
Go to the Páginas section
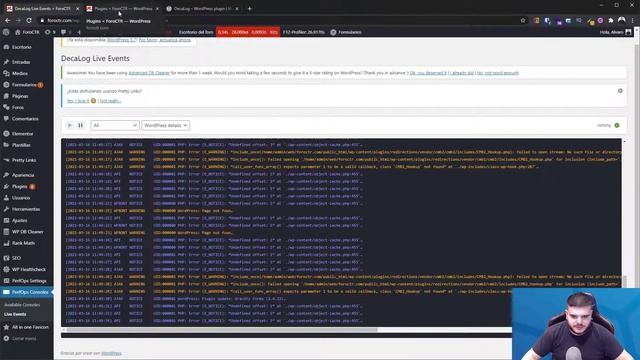click(x=20, y=96)
